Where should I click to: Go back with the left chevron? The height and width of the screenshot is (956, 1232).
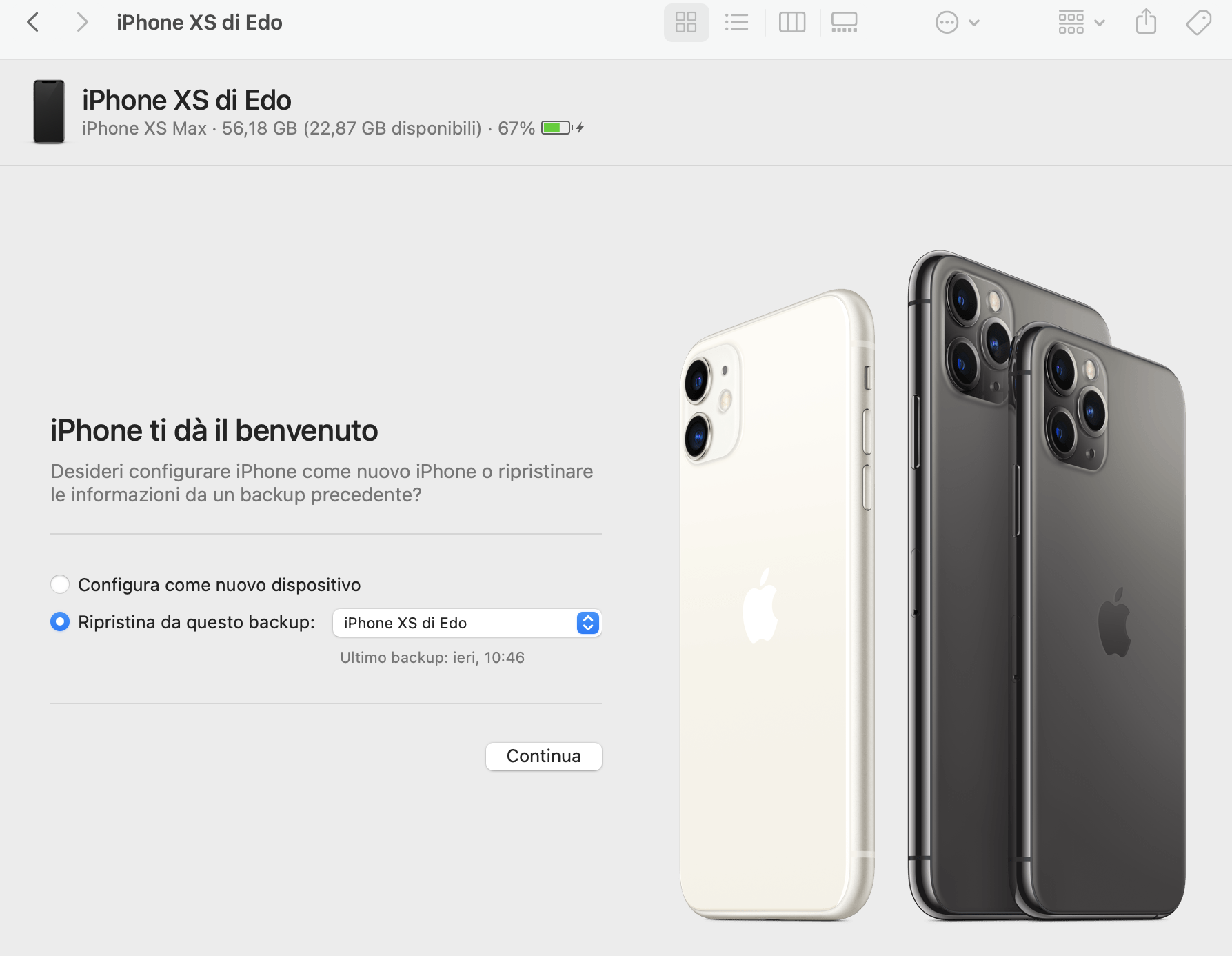click(32, 23)
